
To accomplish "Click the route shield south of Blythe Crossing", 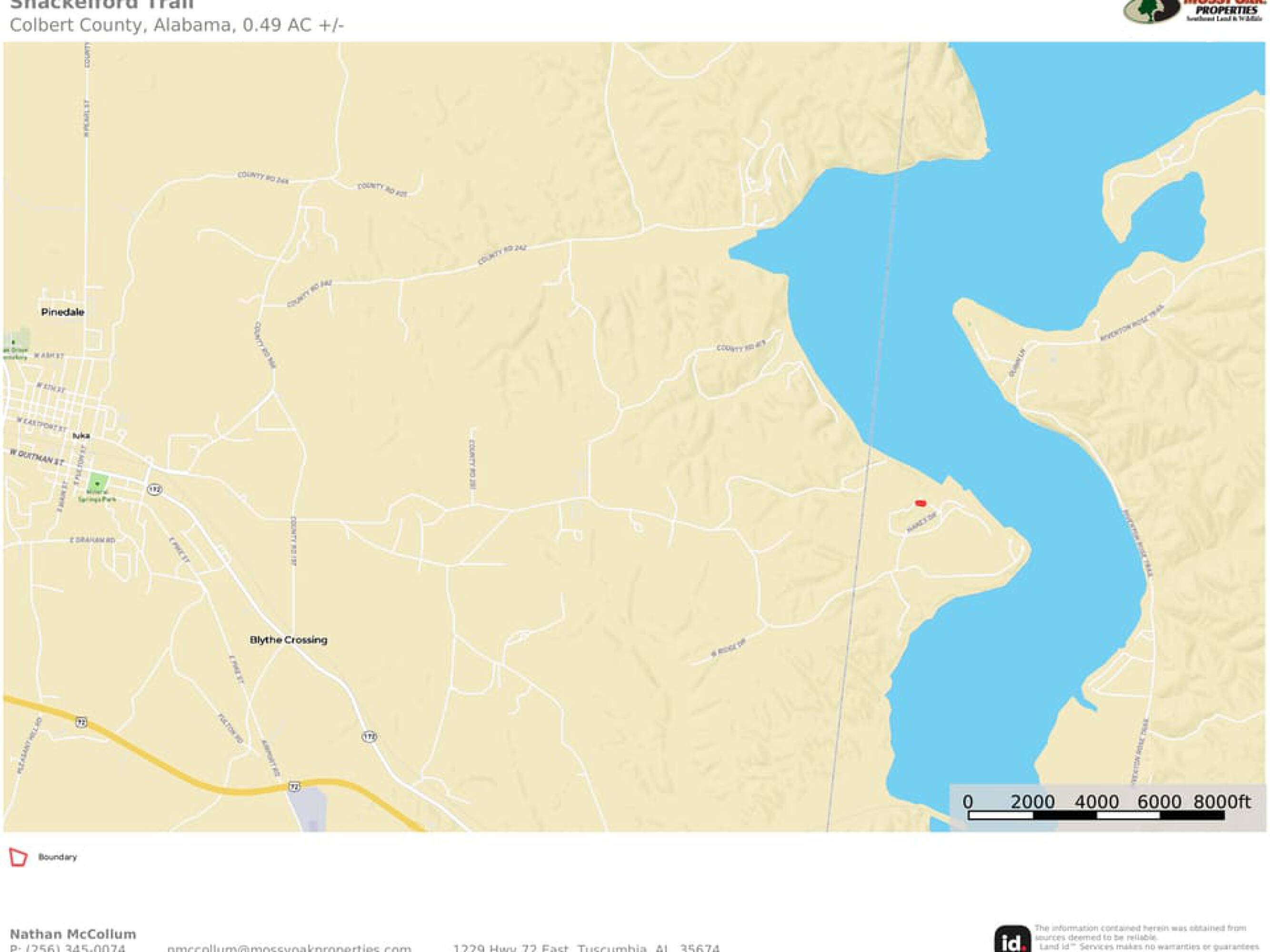I will coord(369,736).
